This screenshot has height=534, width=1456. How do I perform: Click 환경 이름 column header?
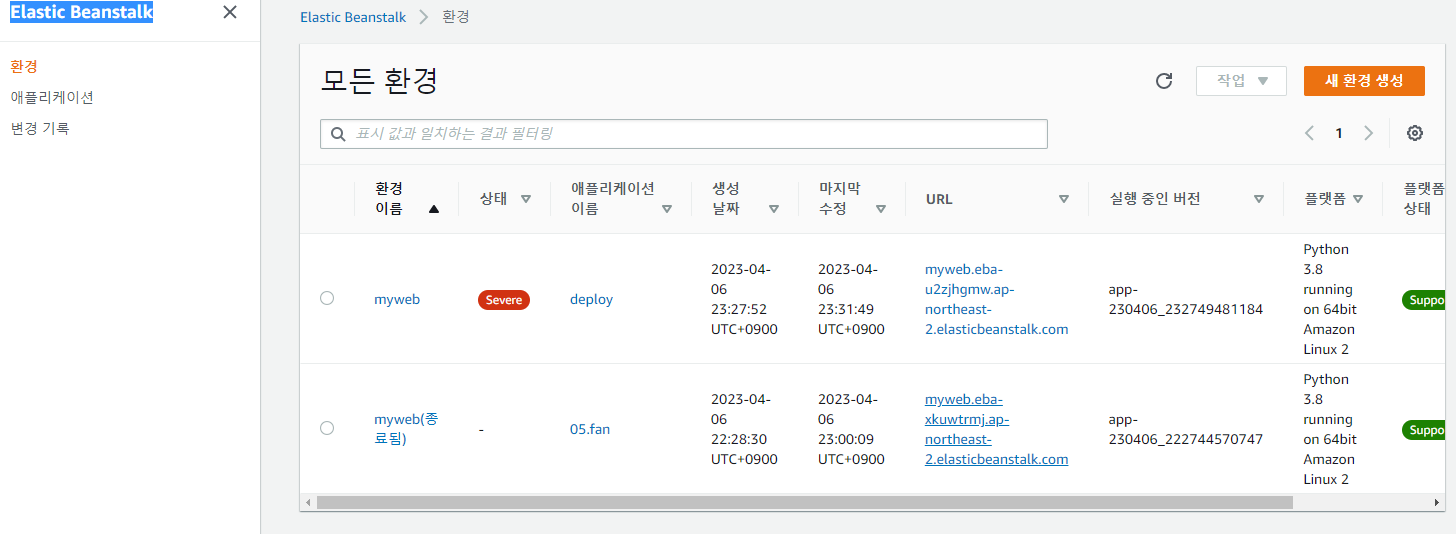(x=388, y=199)
